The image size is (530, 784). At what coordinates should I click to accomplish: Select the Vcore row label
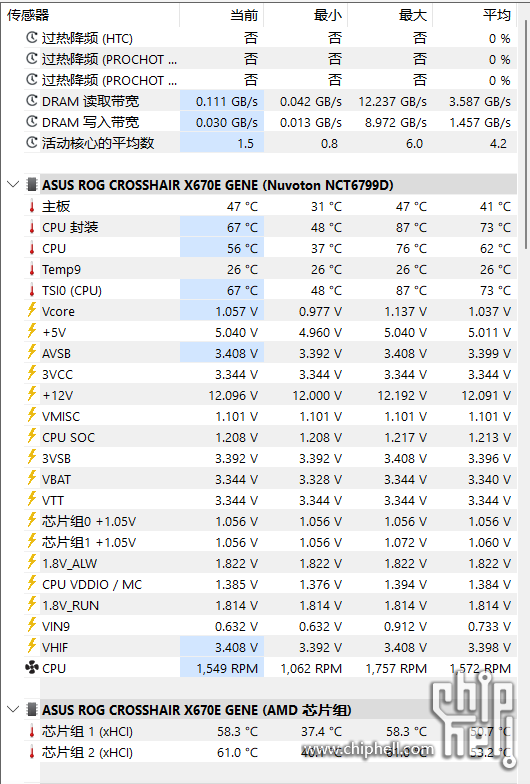[58, 311]
